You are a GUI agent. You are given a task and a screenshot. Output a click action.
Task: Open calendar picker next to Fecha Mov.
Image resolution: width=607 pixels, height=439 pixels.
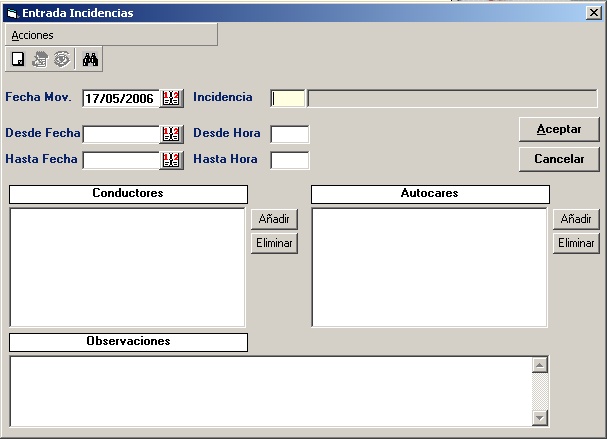pyautogui.click(x=171, y=98)
